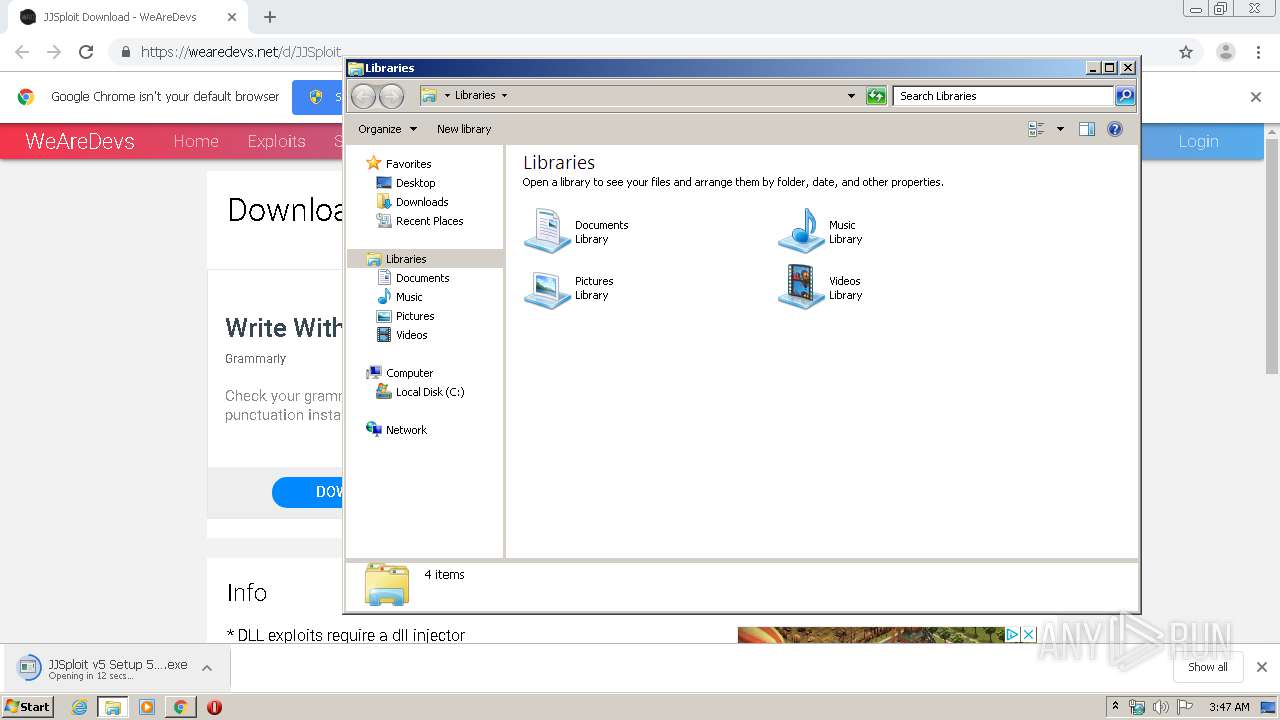Show hidden tray icons arrow

click(1115, 706)
